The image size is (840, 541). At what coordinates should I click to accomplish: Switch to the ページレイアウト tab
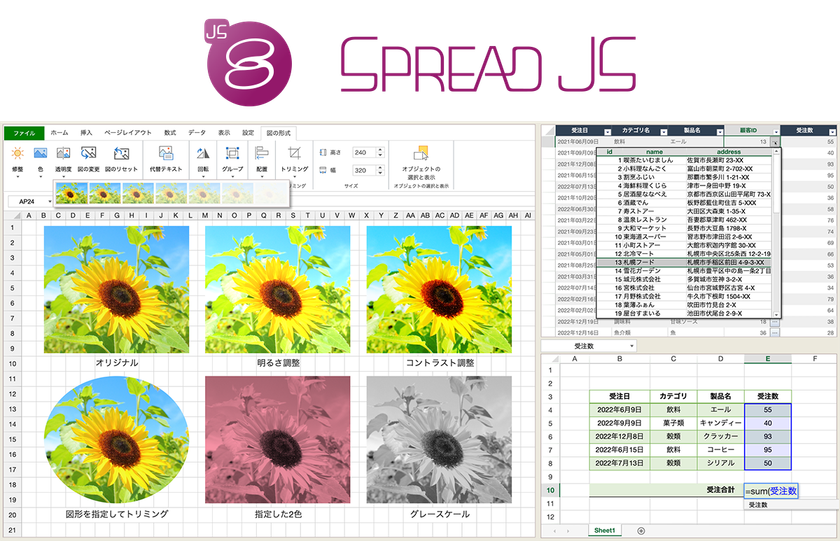[x=128, y=132]
